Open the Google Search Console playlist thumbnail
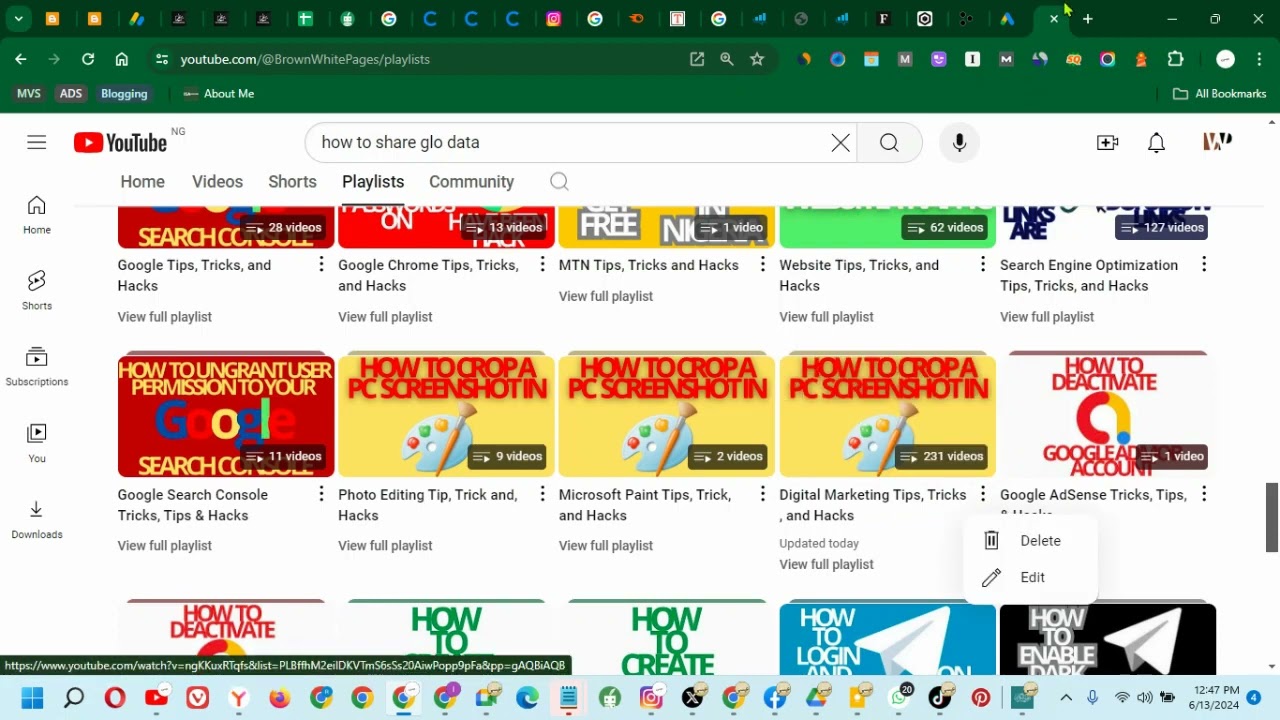 tap(226, 415)
